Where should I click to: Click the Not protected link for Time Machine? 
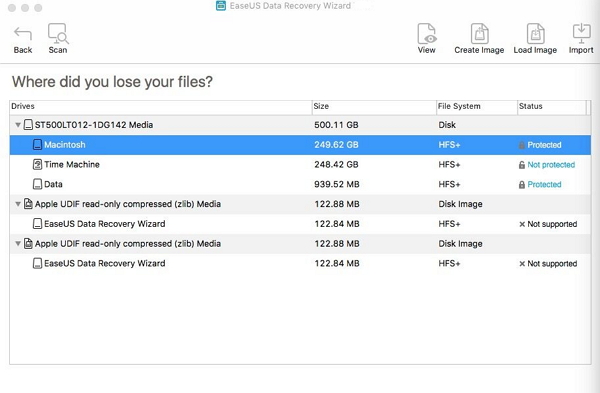pos(551,165)
